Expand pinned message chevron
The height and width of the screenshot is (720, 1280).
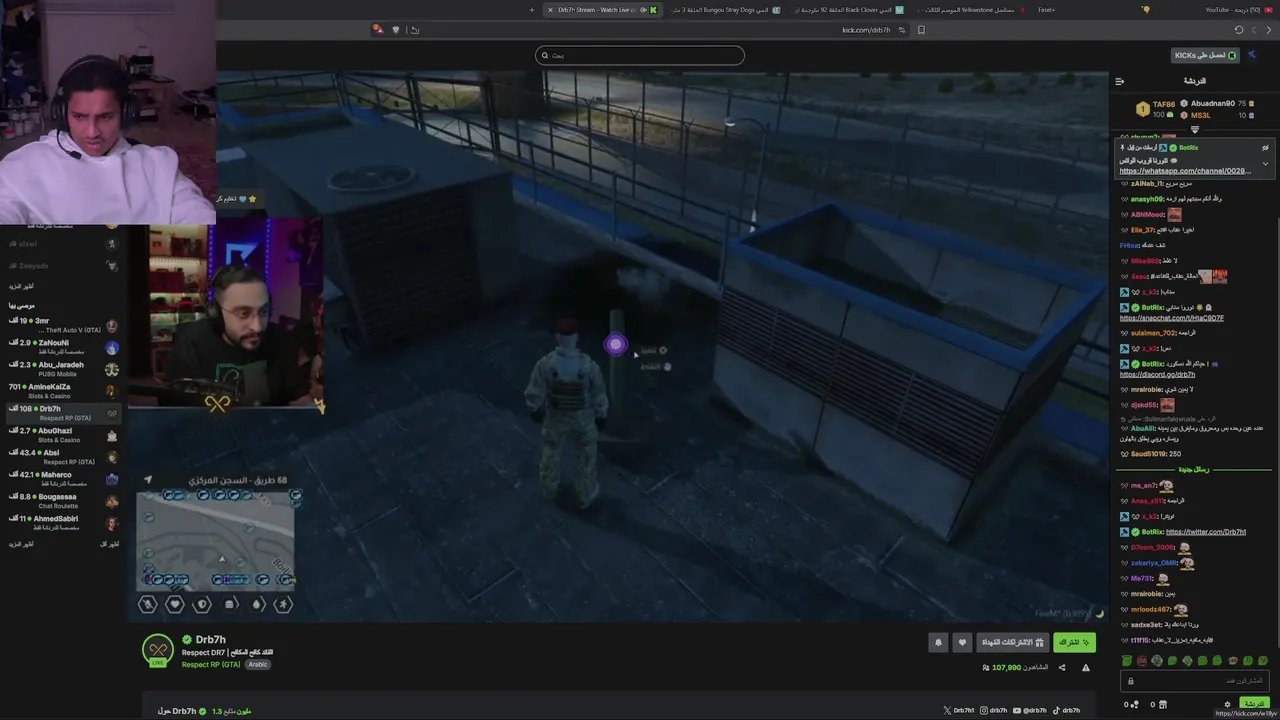(1265, 163)
